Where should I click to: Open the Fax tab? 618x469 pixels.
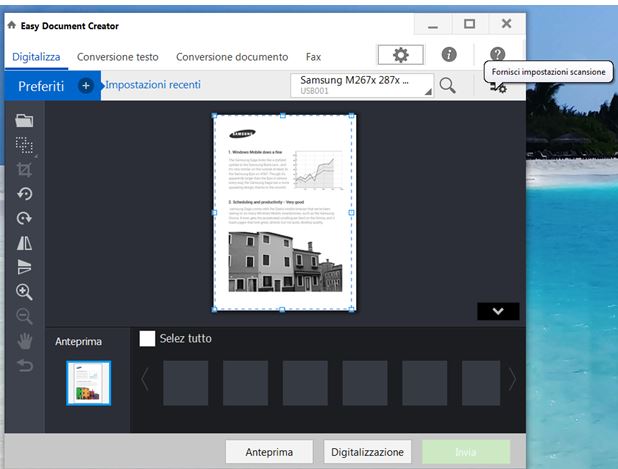pyautogui.click(x=313, y=57)
